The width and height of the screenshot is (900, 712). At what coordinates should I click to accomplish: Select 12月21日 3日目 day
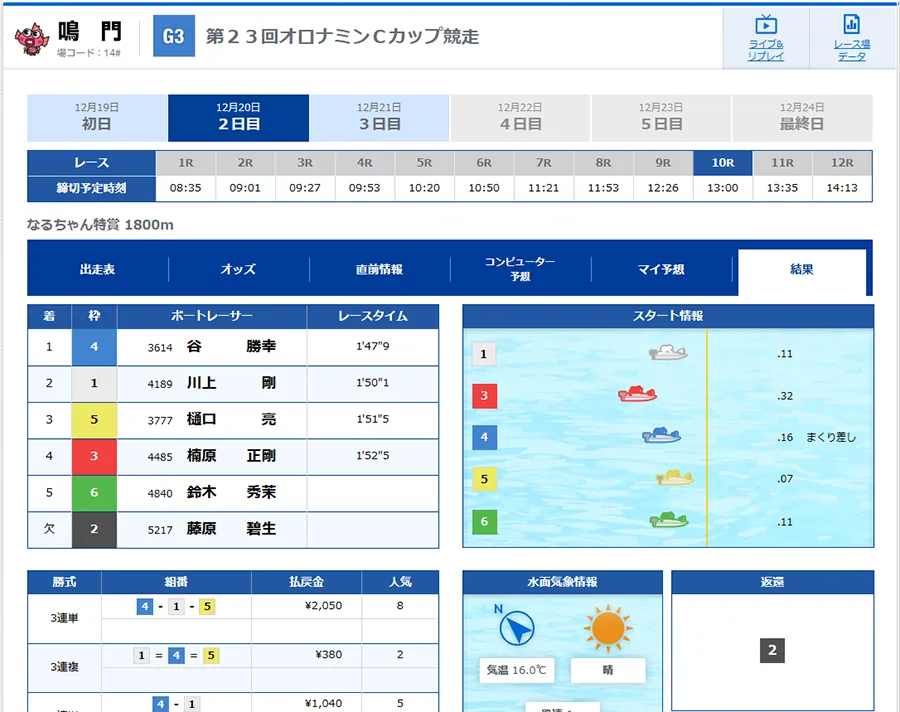[379, 118]
